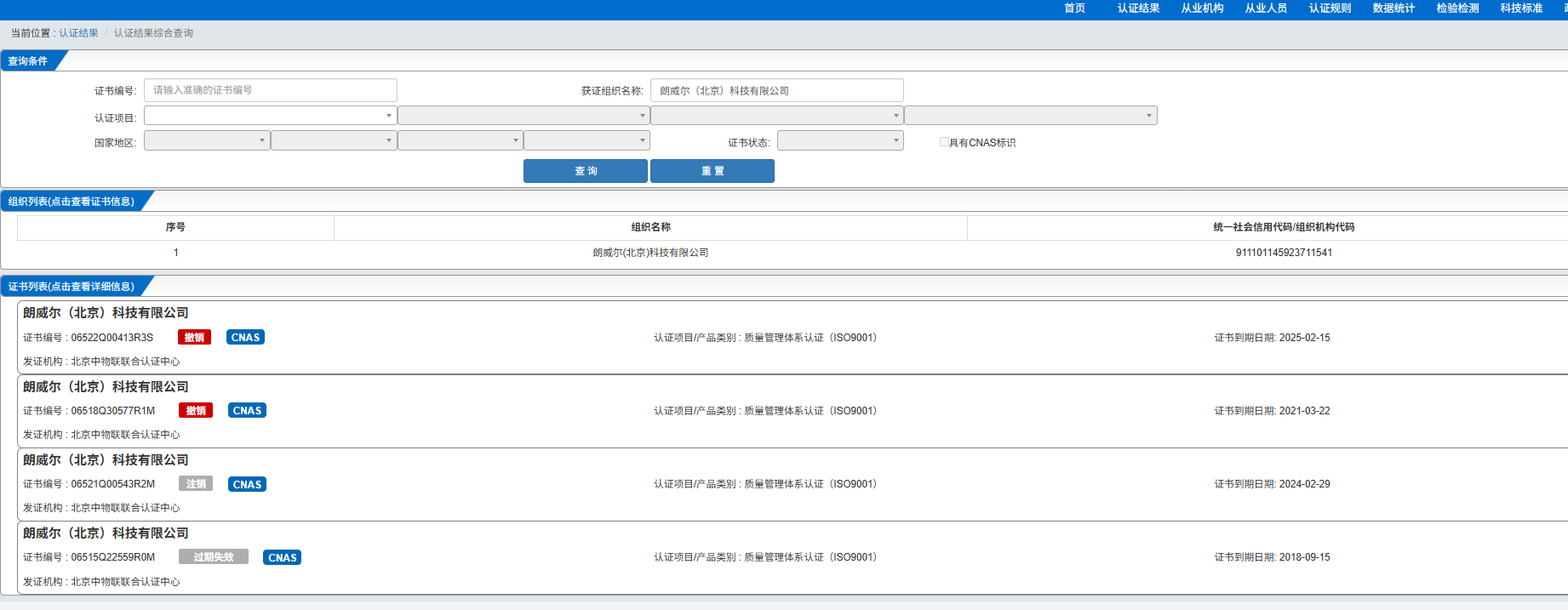Go to 从业机构 in the top navigation
The height and width of the screenshot is (610, 1568).
1202,9
